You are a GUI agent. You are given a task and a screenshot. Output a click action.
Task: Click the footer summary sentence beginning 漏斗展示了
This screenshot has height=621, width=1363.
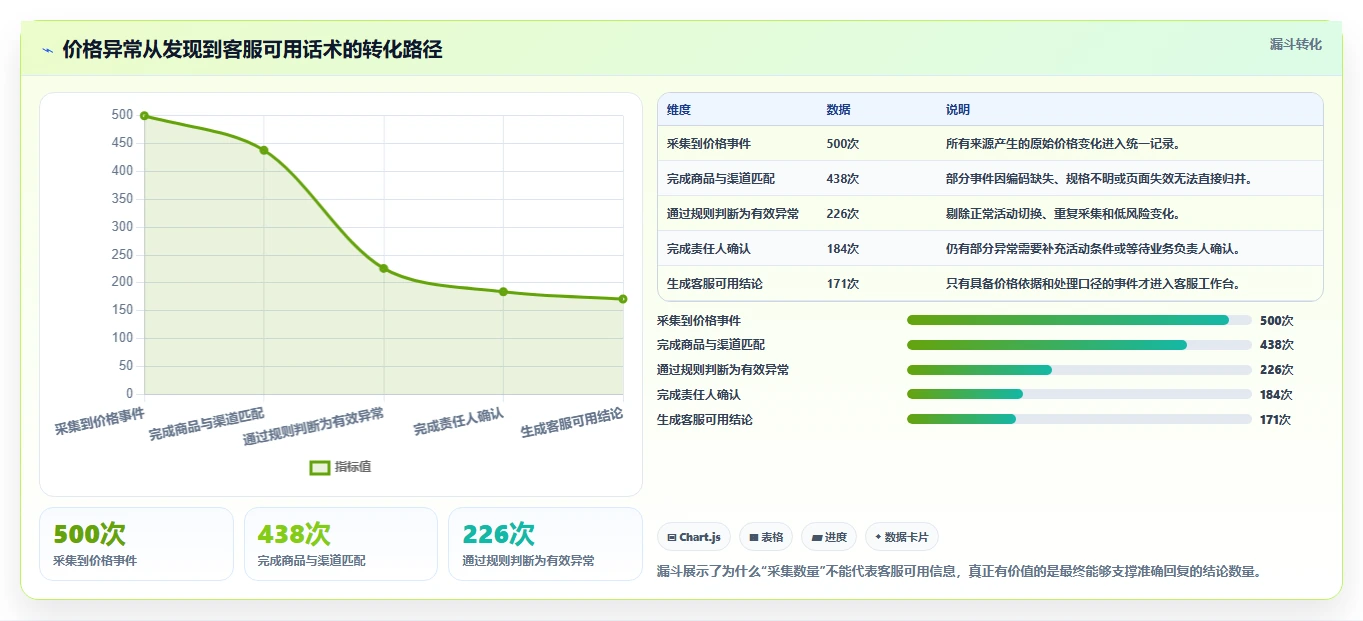pos(960,572)
